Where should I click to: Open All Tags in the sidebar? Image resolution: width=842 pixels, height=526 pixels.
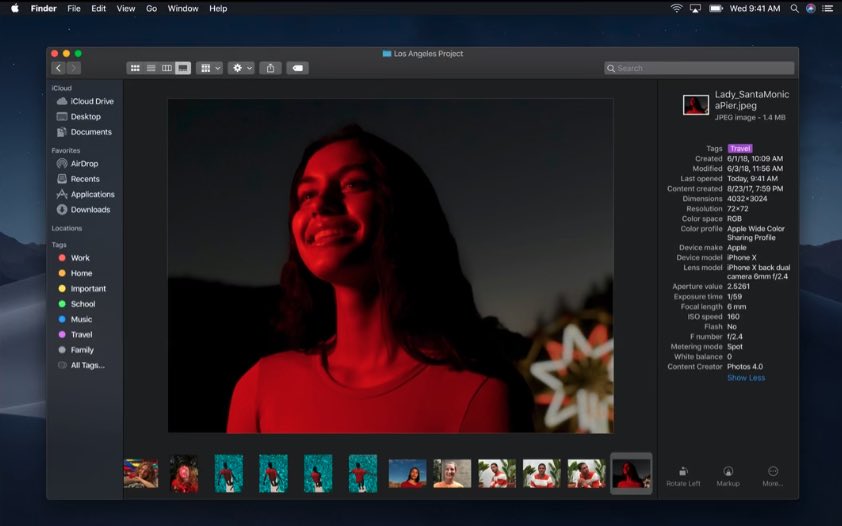87,365
